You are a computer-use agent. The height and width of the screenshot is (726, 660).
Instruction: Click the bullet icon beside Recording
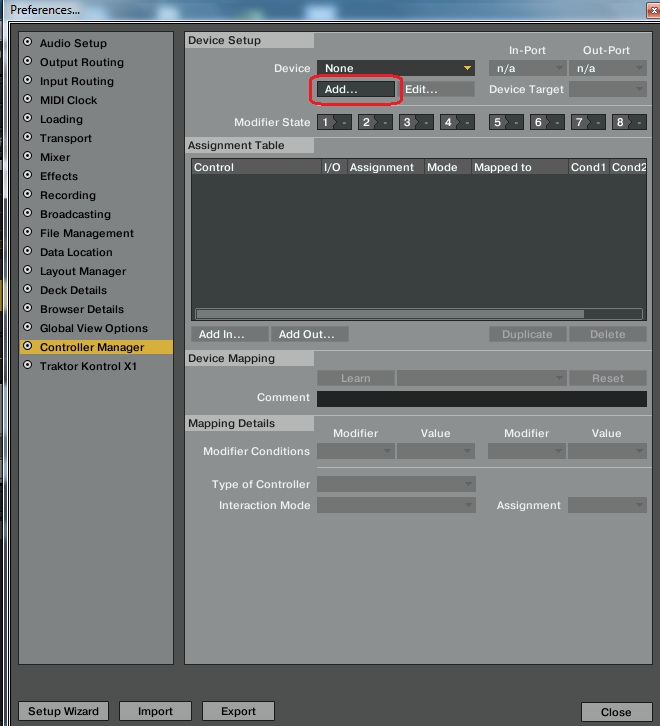pos(28,194)
